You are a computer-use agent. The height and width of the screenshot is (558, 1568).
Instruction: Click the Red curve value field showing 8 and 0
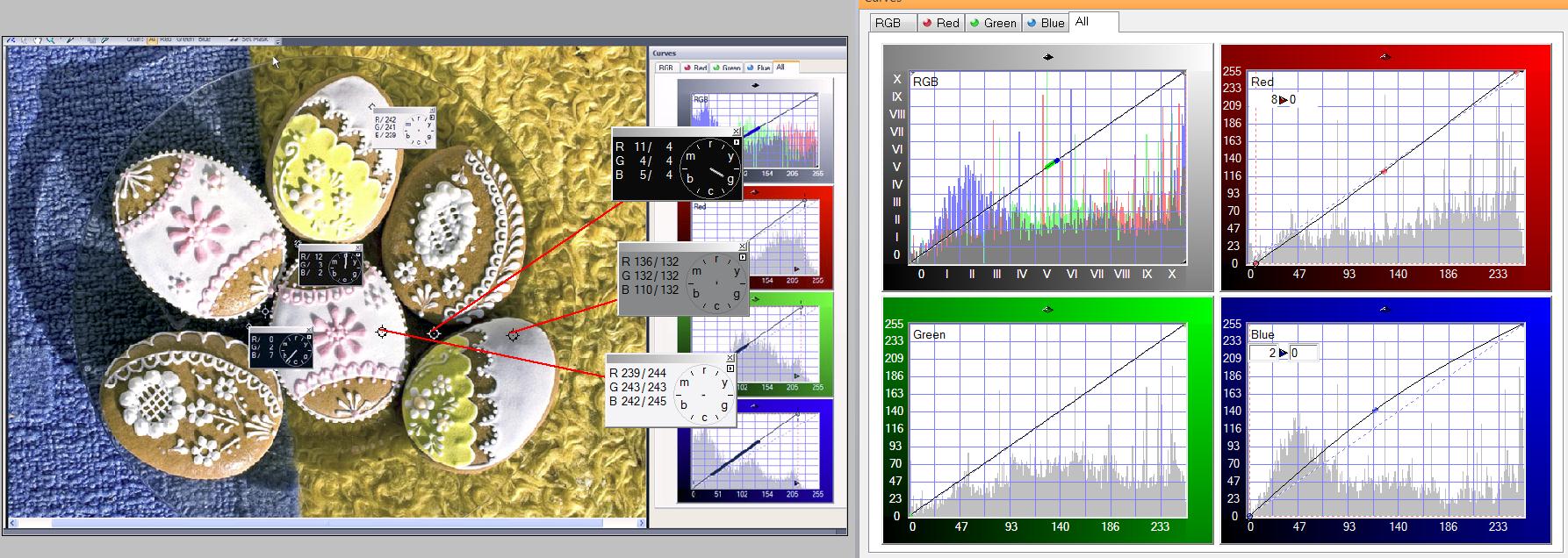[x=1284, y=100]
